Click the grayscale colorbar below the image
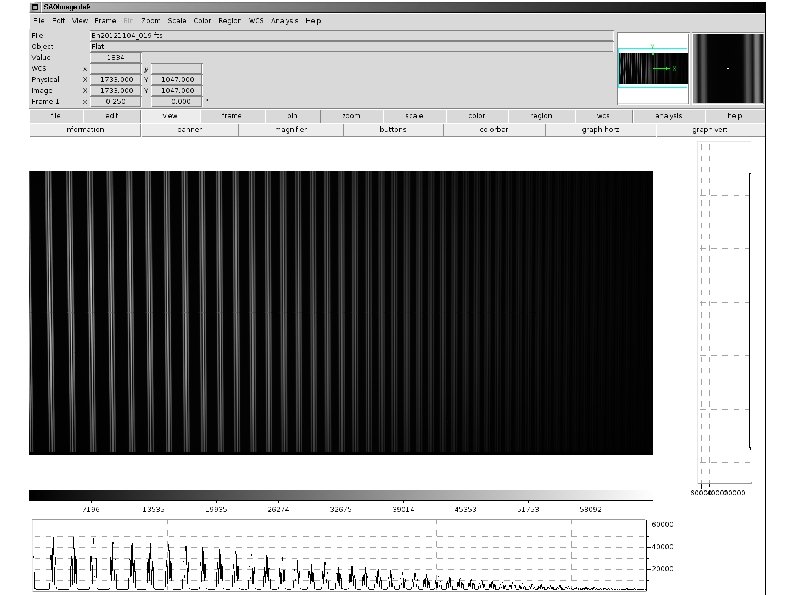The height and width of the screenshot is (595, 794). [x=340, y=494]
